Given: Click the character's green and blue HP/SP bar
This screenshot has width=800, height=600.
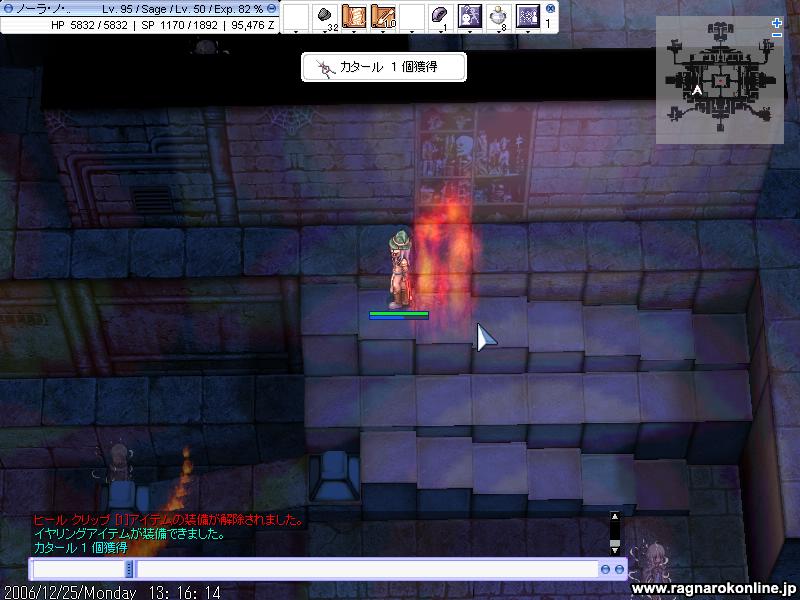Looking at the screenshot, I should pyautogui.click(x=399, y=315).
